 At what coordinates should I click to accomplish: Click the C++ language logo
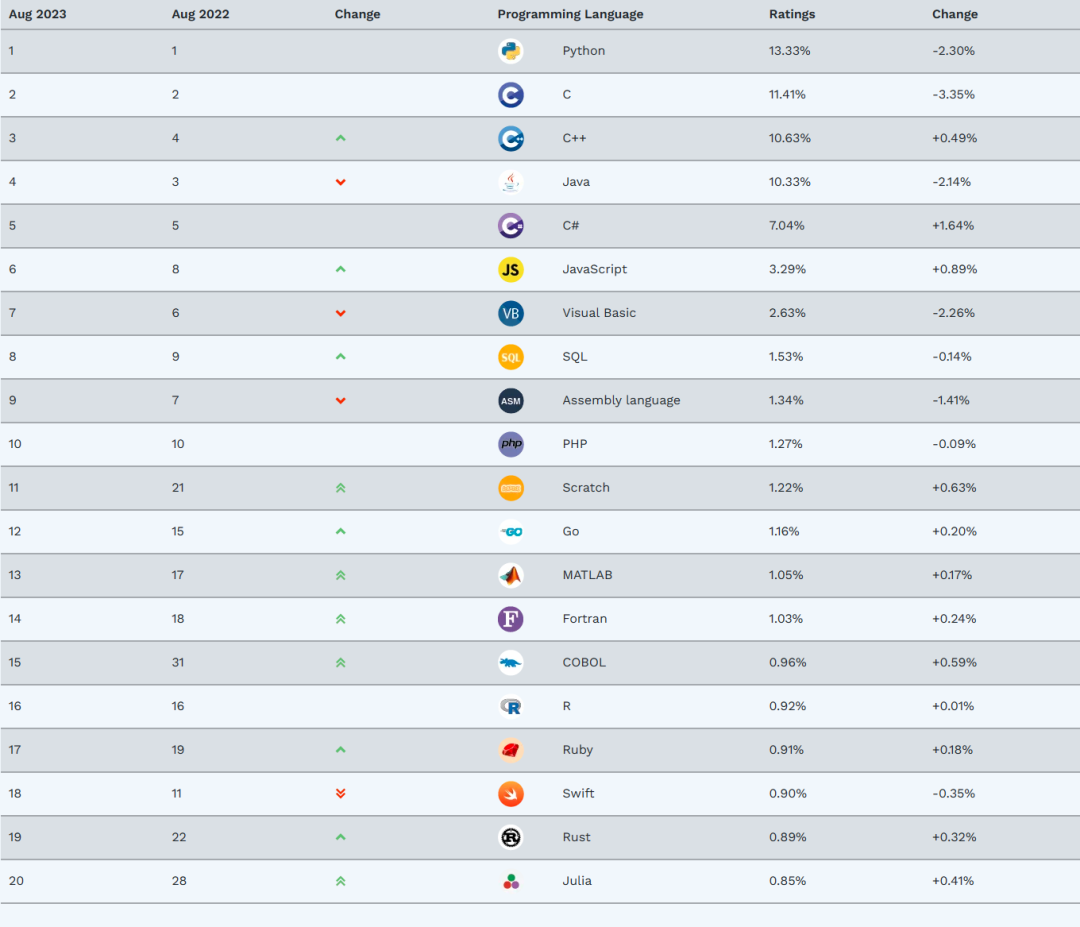[510, 138]
